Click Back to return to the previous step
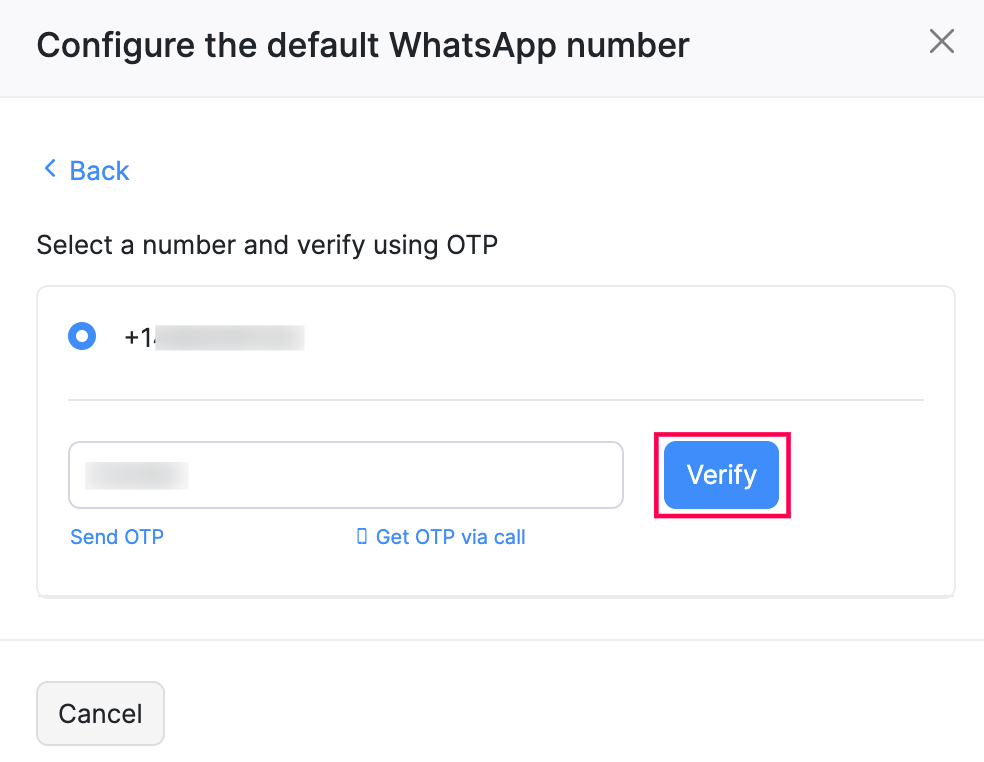This screenshot has height=762, width=984. pos(99,170)
